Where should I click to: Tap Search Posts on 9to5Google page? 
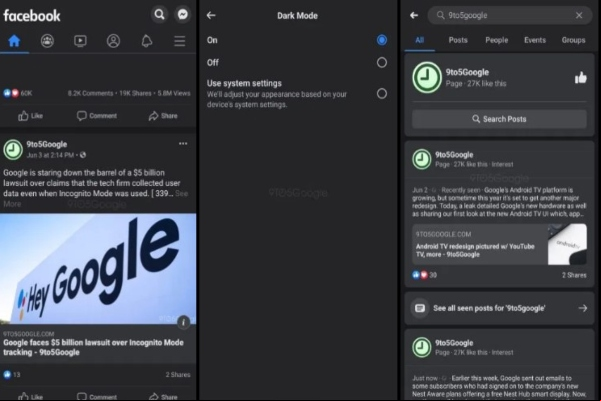click(x=499, y=119)
